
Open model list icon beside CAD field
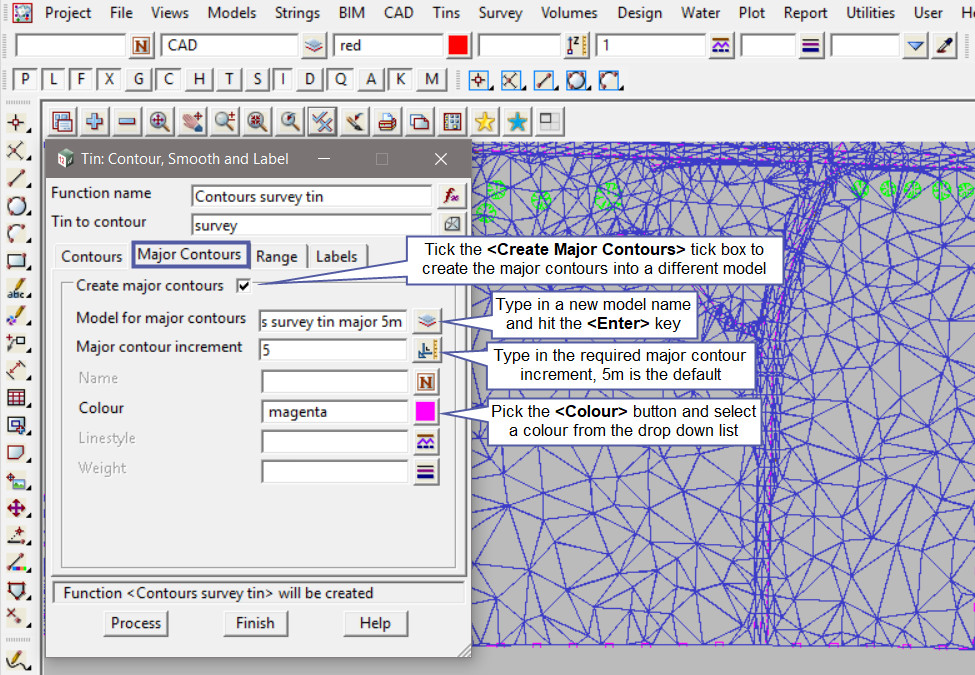(x=314, y=45)
